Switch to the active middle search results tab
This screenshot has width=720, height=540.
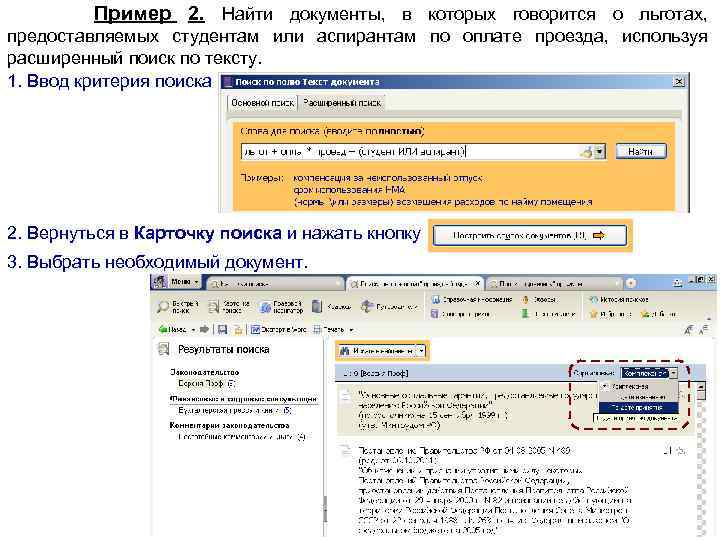[x=415, y=284]
